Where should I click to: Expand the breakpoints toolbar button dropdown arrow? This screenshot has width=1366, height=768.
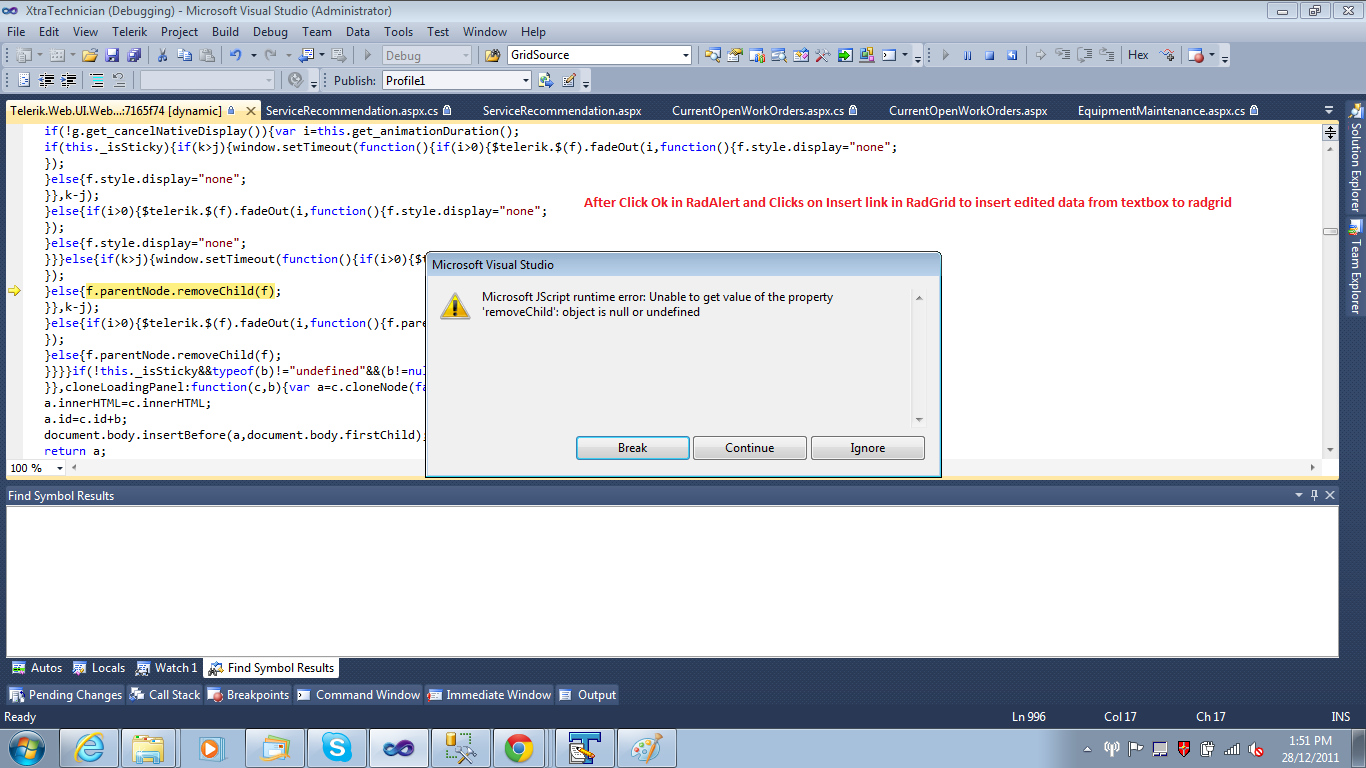[1211, 56]
